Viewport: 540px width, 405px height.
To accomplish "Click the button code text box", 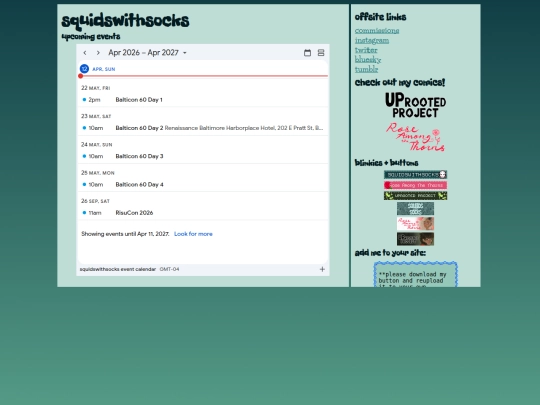I will coord(416,274).
